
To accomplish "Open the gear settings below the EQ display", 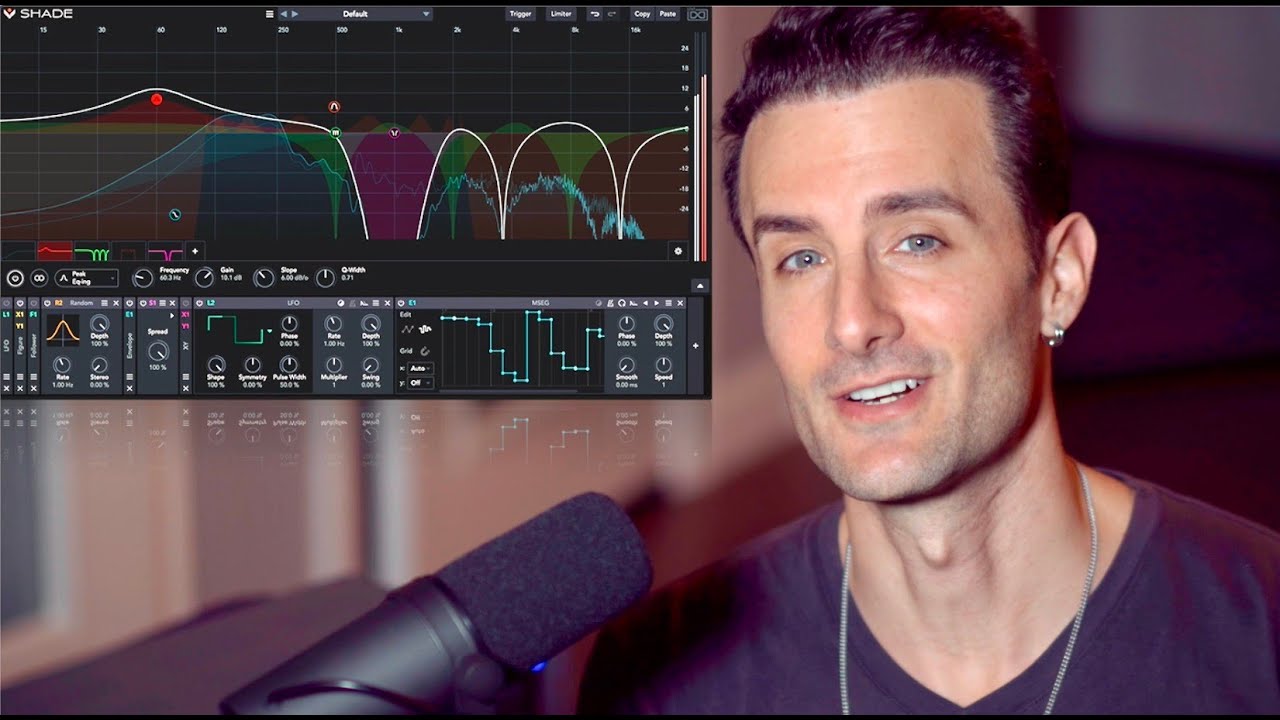I will (x=678, y=251).
